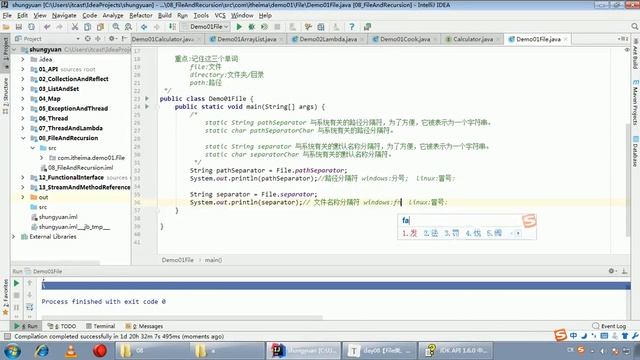This screenshot has width=640, height=360.
Task: Click the Help question mark icon
Action: point(351,27)
